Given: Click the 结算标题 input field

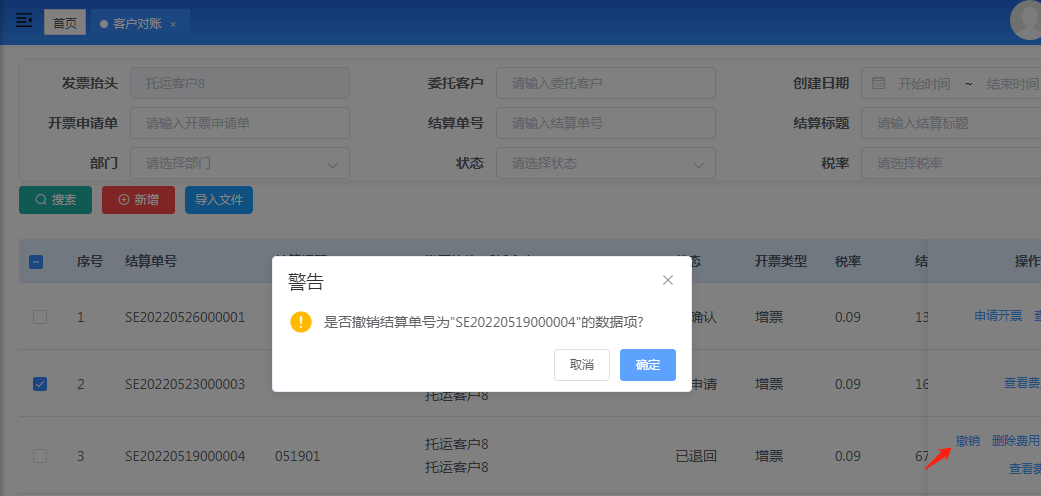Looking at the screenshot, I should (951, 124).
